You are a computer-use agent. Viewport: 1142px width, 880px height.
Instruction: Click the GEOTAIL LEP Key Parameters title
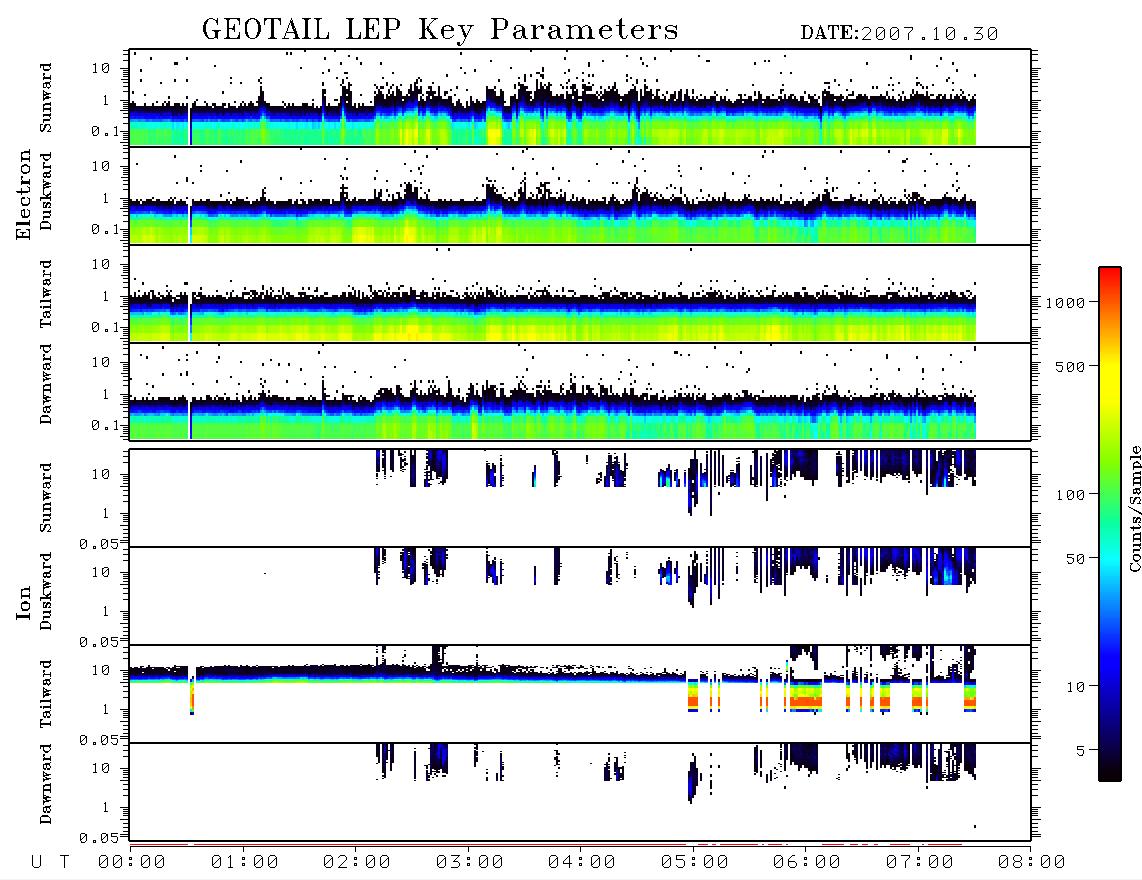click(x=440, y=31)
